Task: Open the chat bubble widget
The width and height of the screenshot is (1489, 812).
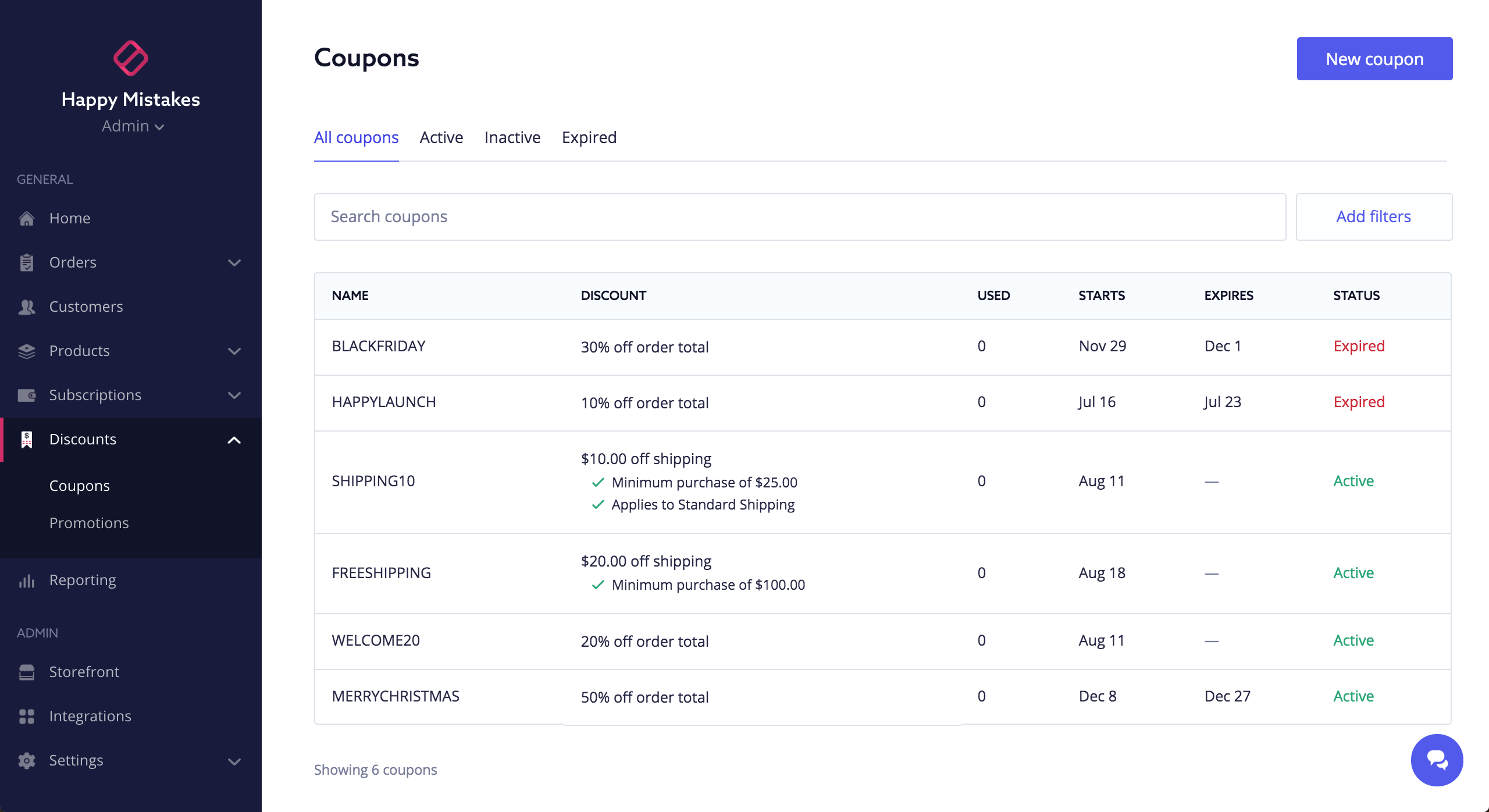Action: tap(1437, 760)
